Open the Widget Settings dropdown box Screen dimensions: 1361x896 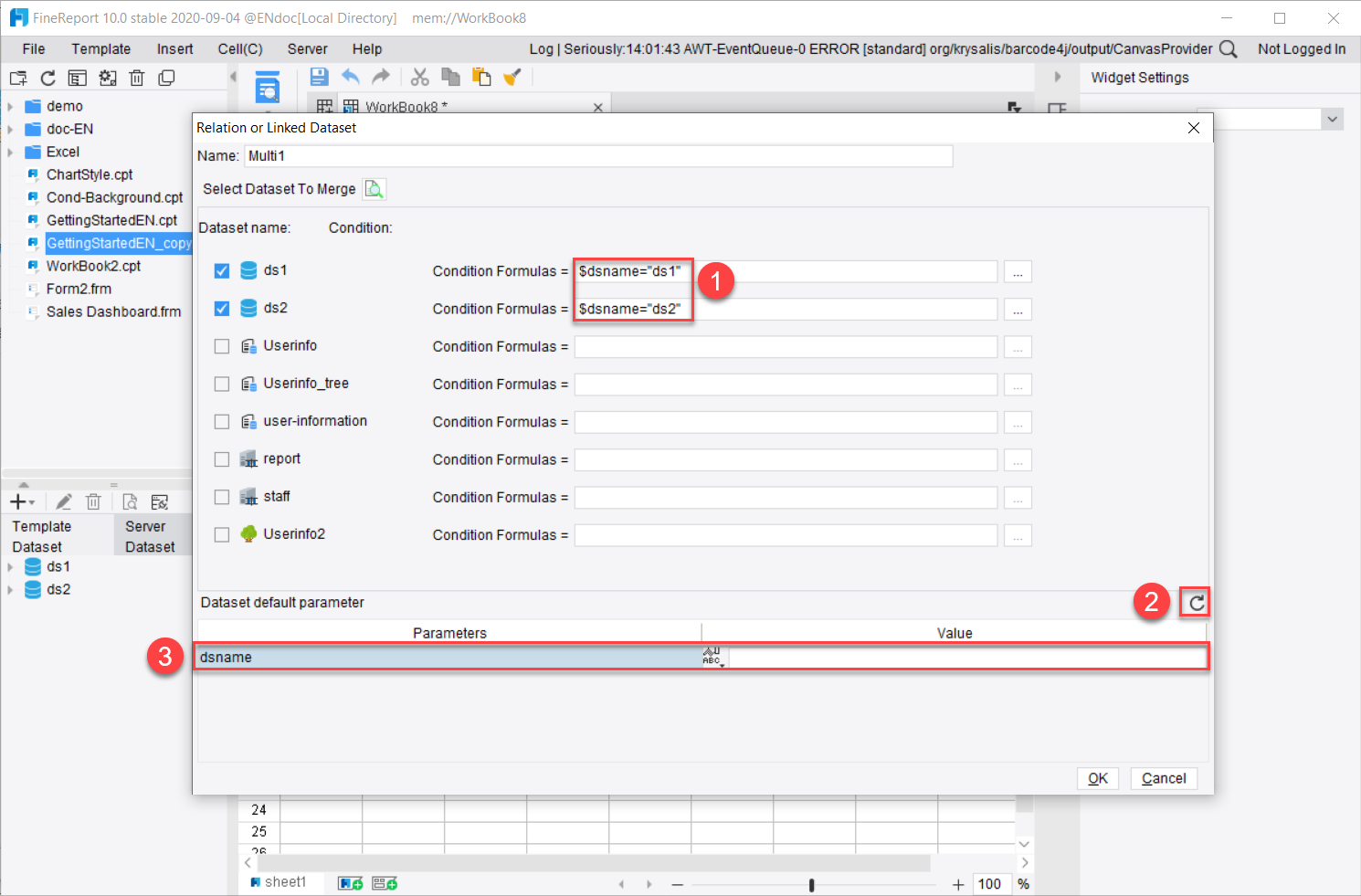click(1332, 119)
